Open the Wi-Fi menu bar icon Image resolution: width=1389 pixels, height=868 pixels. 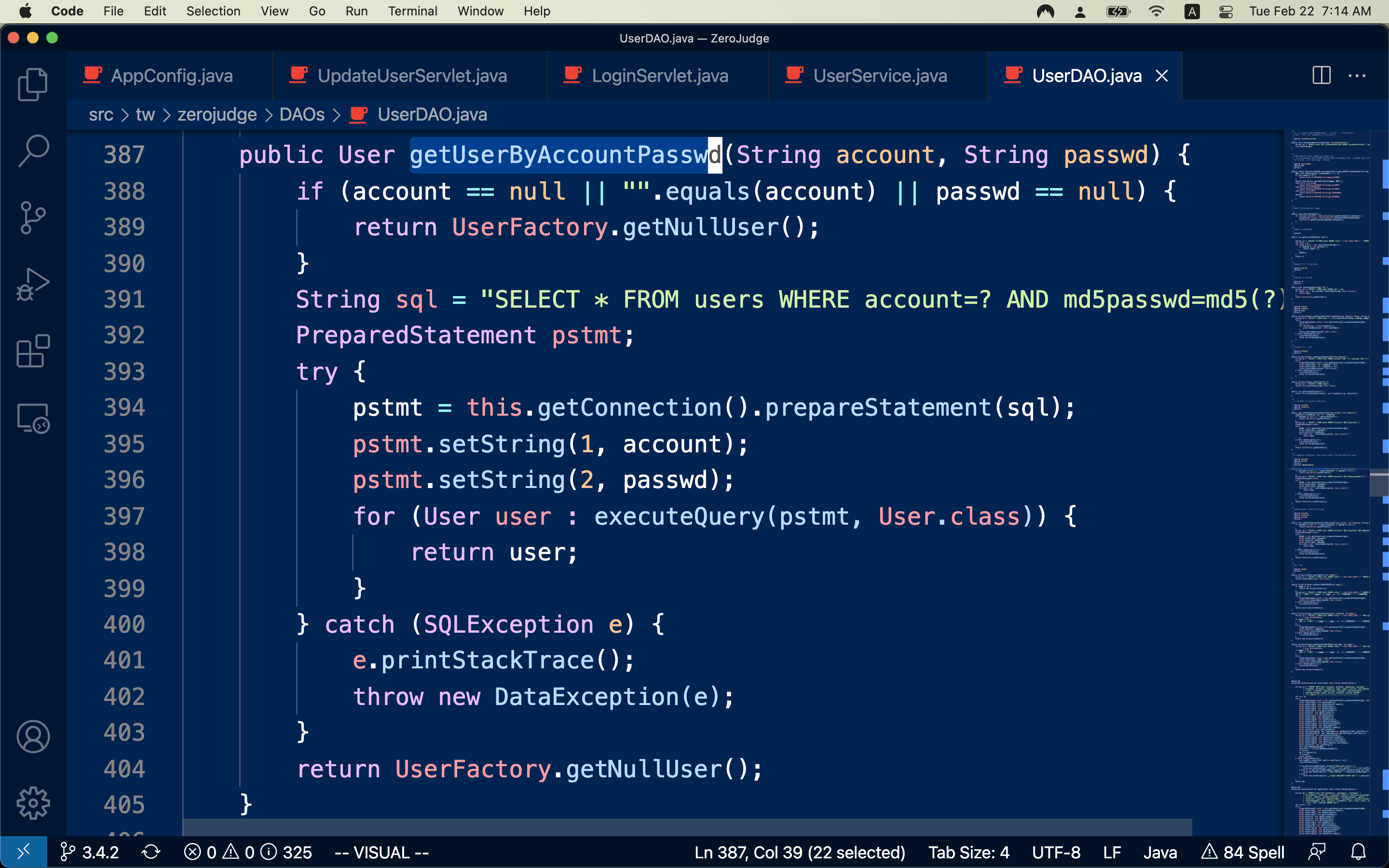pos(1156,11)
